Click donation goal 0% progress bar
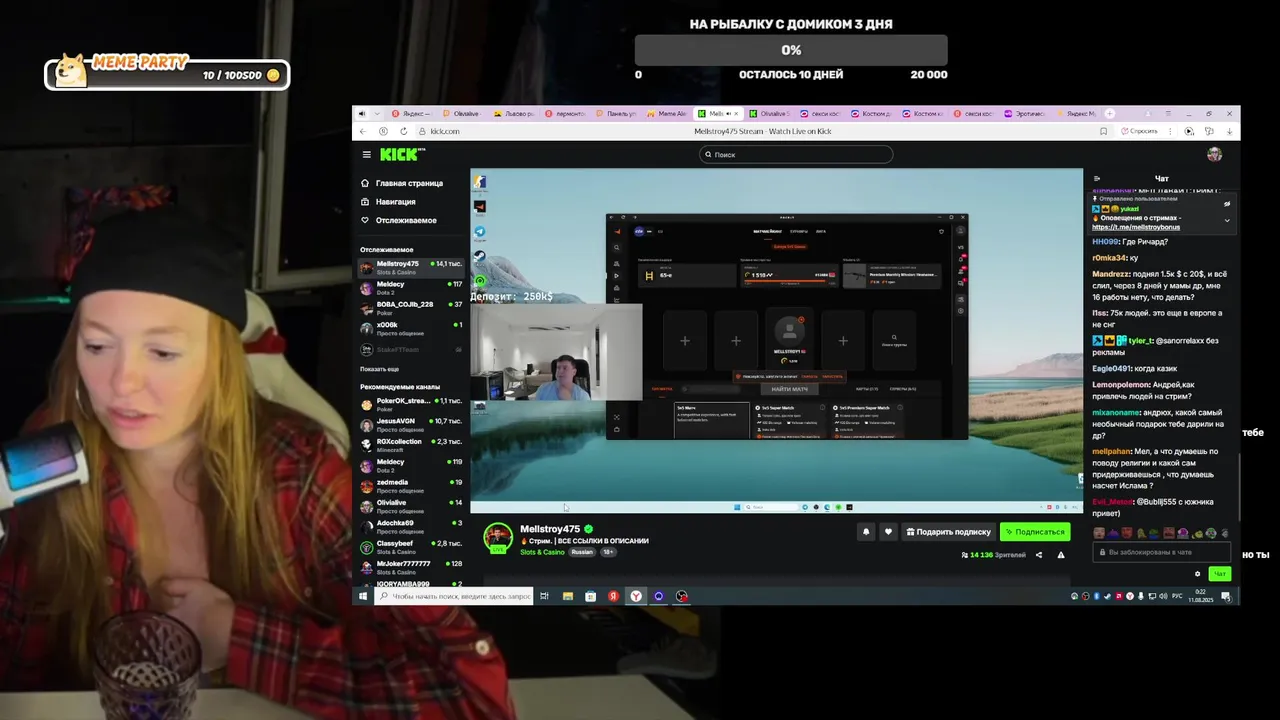Image resolution: width=1280 pixels, height=720 pixels. tap(791, 50)
